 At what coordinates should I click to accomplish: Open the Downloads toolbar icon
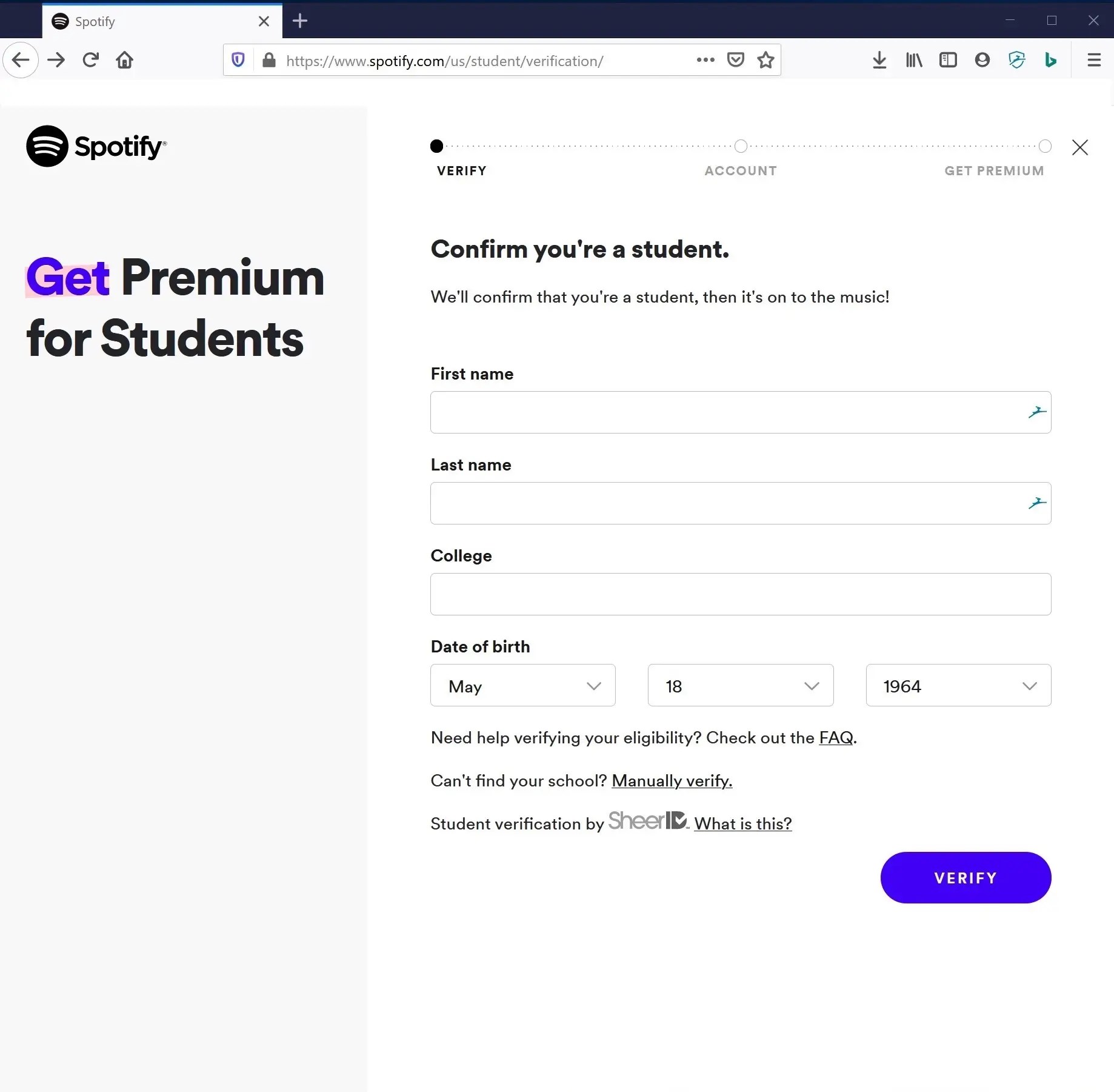coord(879,60)
